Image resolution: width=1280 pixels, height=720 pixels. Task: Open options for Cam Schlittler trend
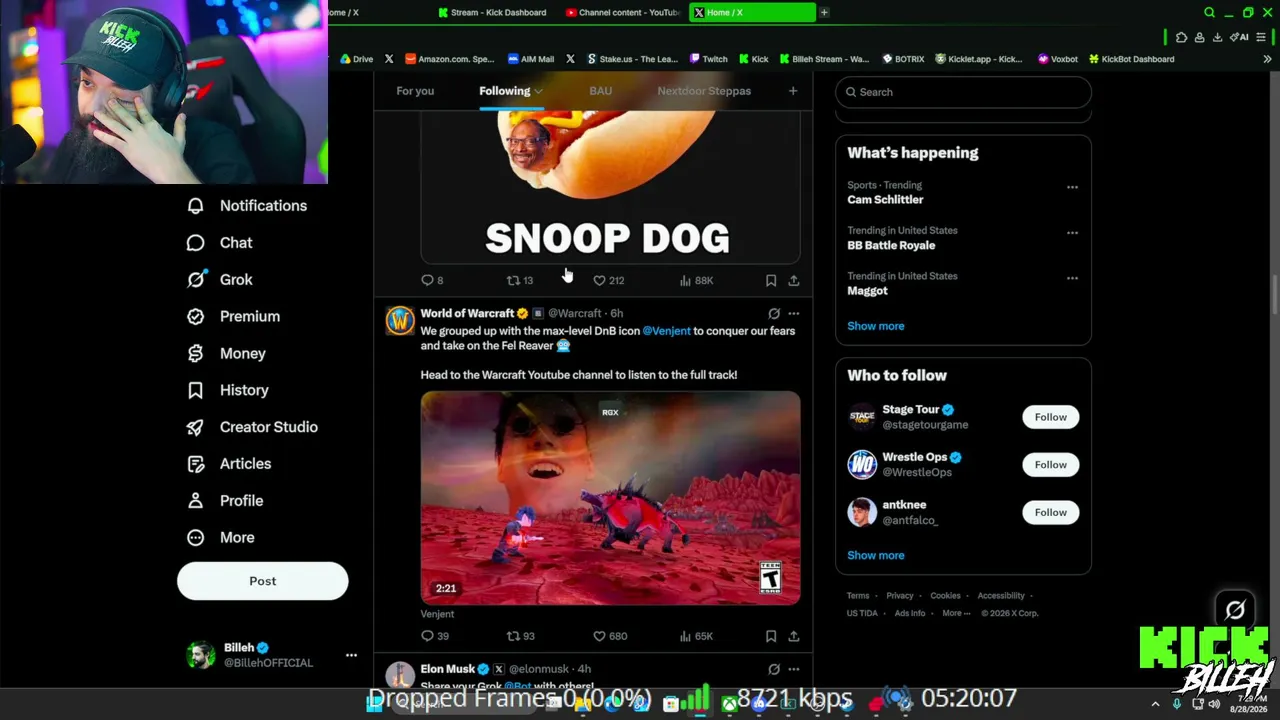[x=1072, y=187]
